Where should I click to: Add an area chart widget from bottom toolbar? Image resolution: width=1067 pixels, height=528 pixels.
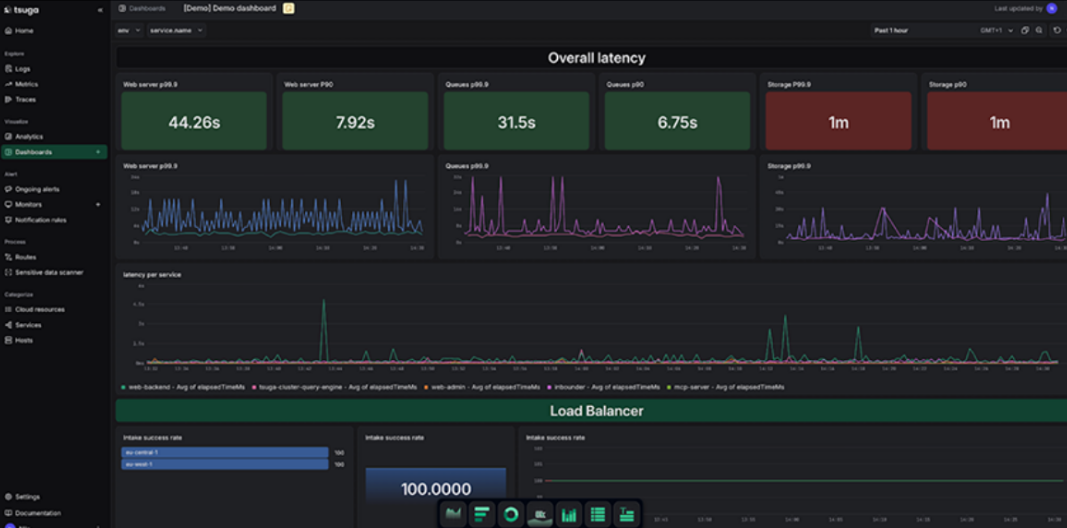click(453, 514)
